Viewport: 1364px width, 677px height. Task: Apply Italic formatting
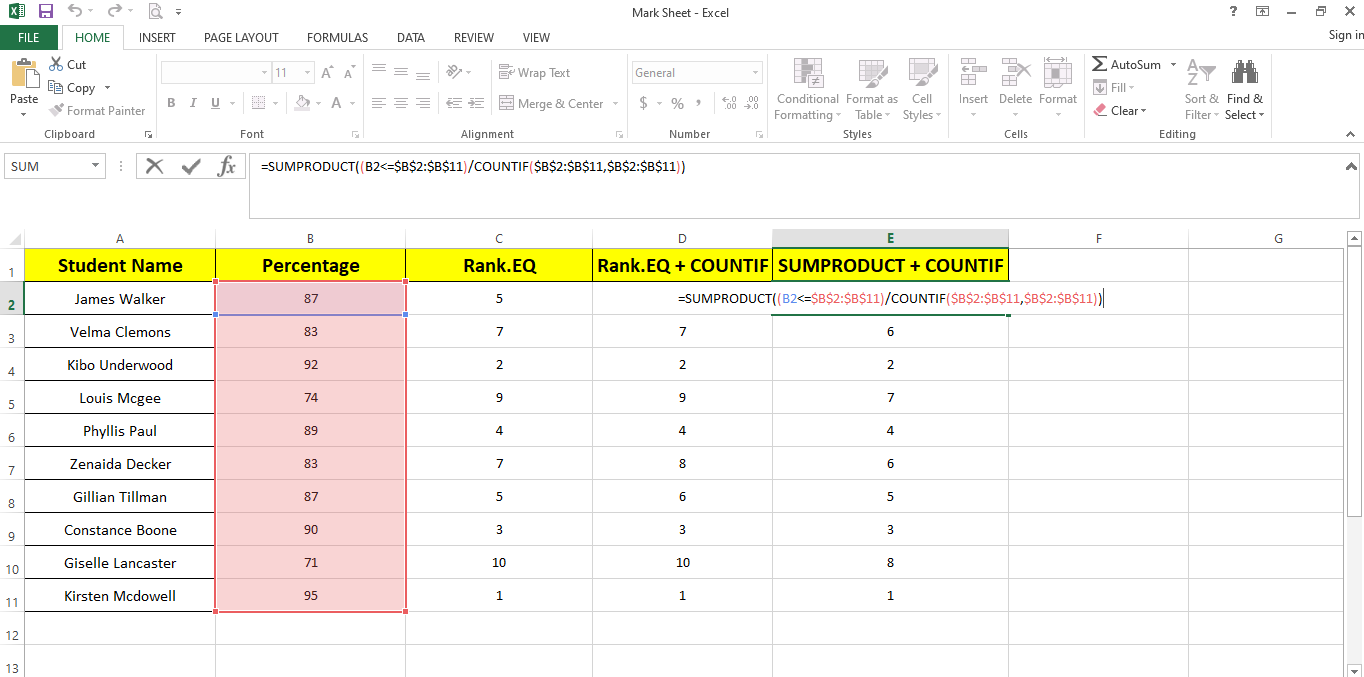pyautogui.click(x=192, y=102)
